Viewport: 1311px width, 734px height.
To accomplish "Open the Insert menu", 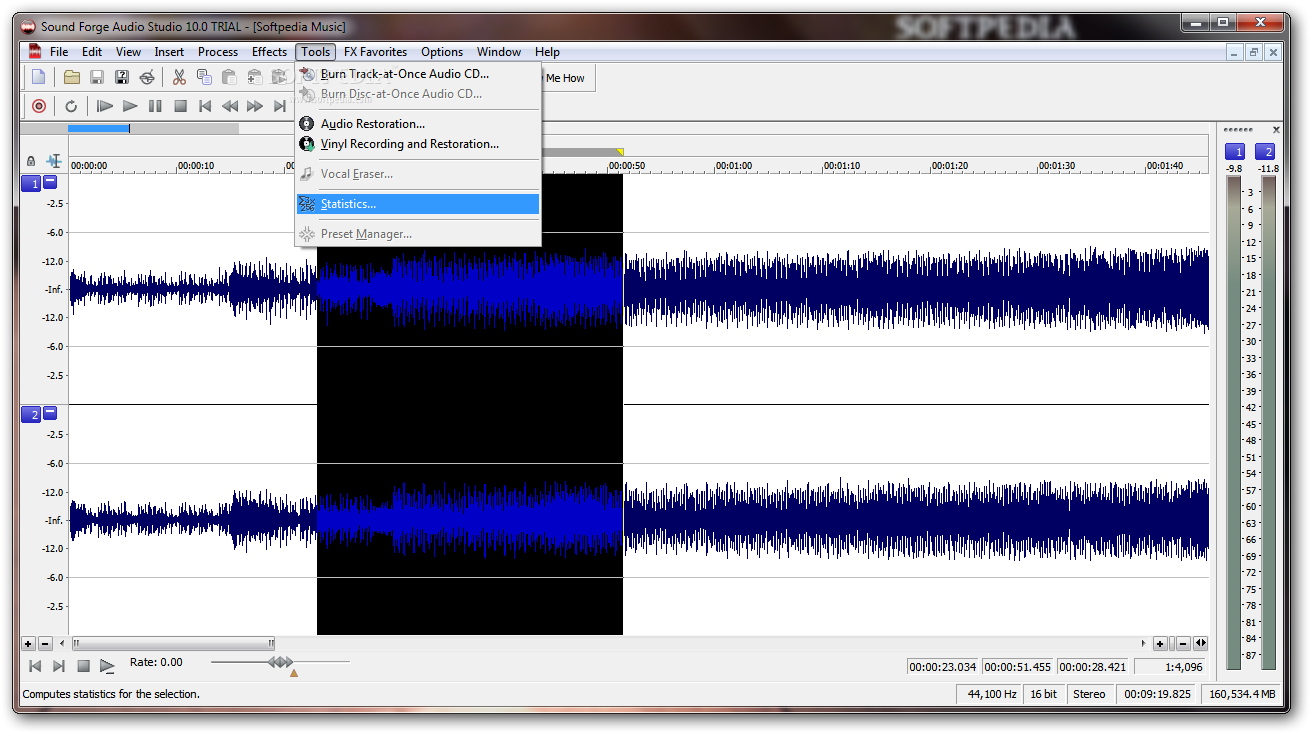I will click(169, 52).
